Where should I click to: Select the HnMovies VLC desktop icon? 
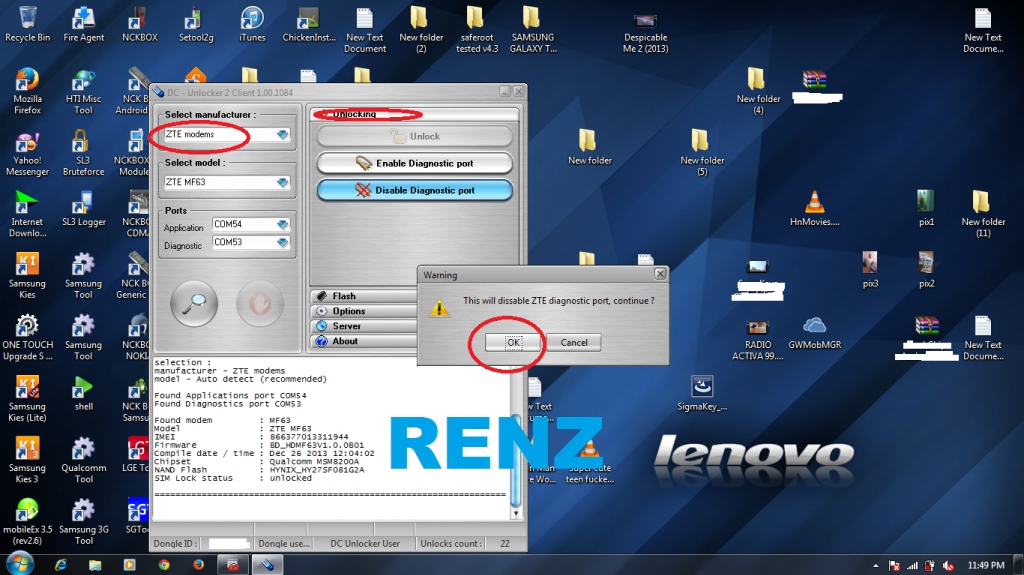coord(814,209)
